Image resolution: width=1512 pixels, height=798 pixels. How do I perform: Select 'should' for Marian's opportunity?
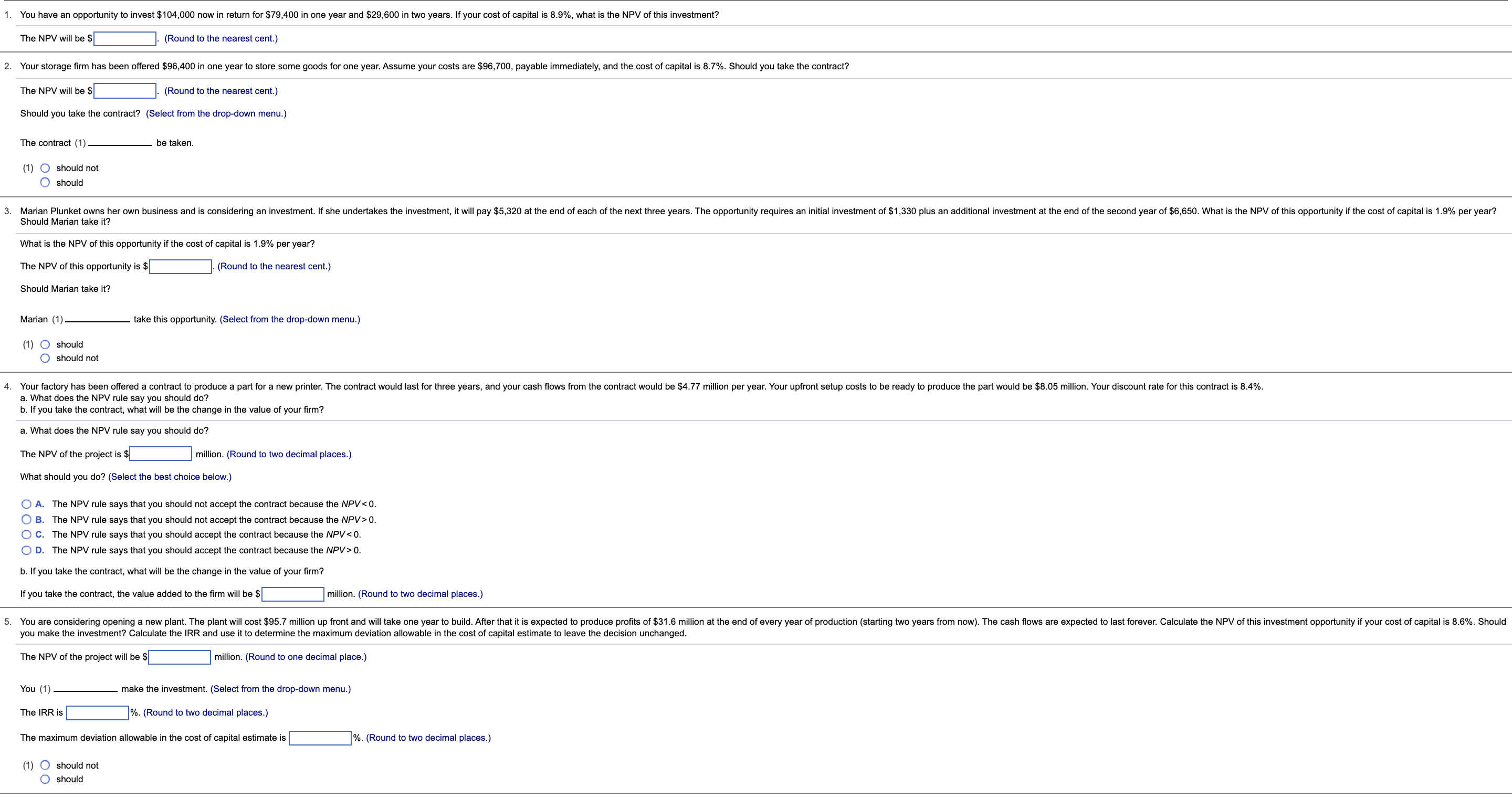coord(45,344)
